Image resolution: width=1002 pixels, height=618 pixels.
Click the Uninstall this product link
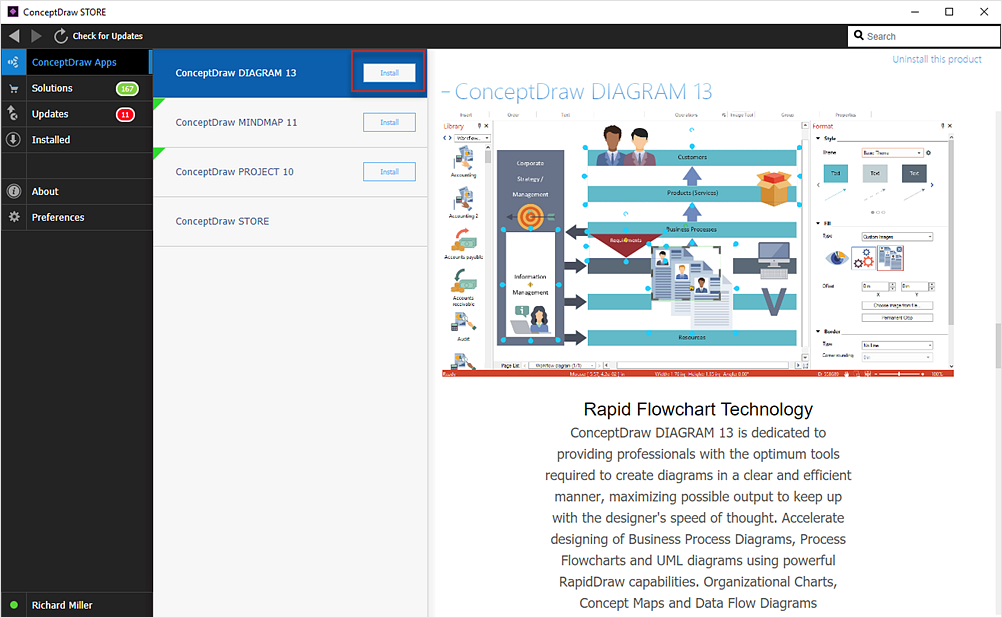(x=937, y=59)
